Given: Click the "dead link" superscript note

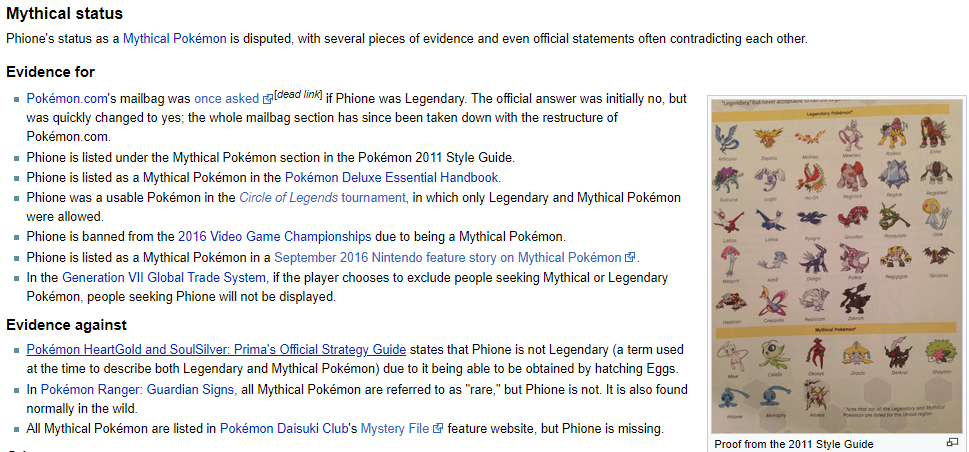Looking at the screenshot, I should pos(298,94).
